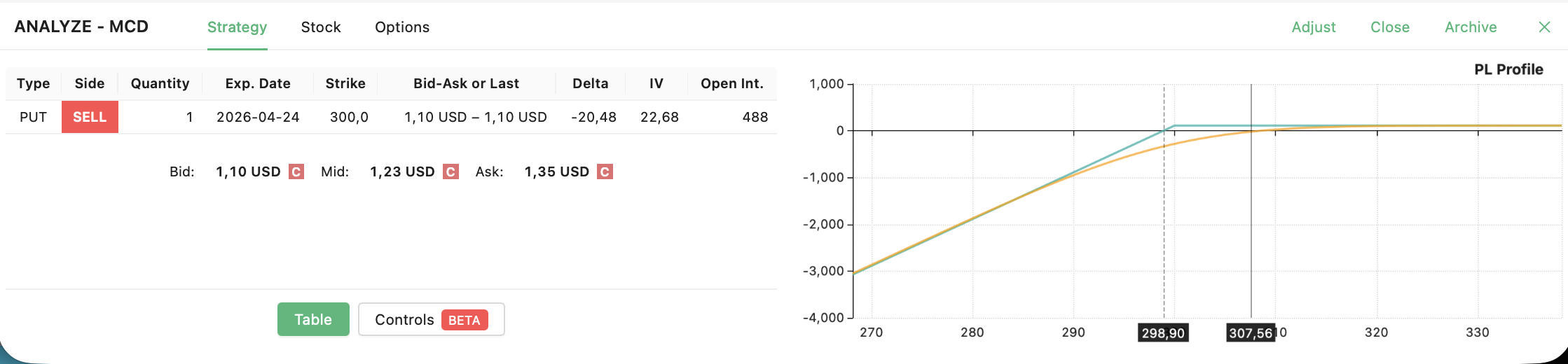Click the 2026-04-24 expiration date cell

point(258,117)
